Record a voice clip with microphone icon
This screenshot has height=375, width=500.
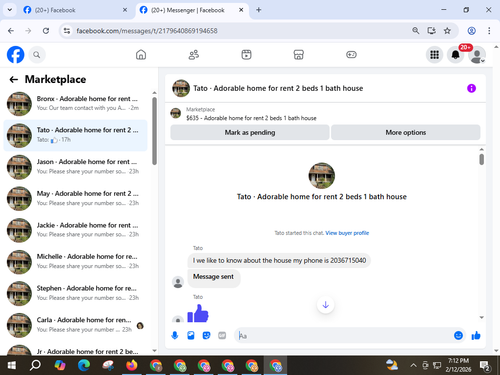pos(175,335)
